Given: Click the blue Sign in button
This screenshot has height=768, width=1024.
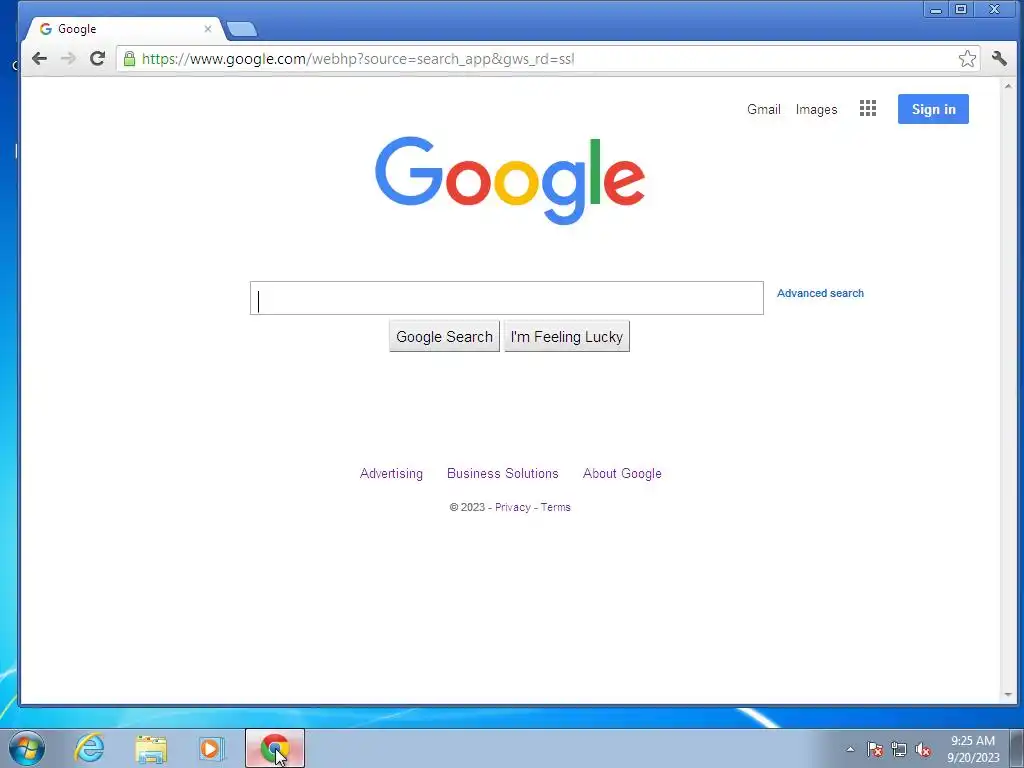Looking at the screenshot, I should click(933, 109).
